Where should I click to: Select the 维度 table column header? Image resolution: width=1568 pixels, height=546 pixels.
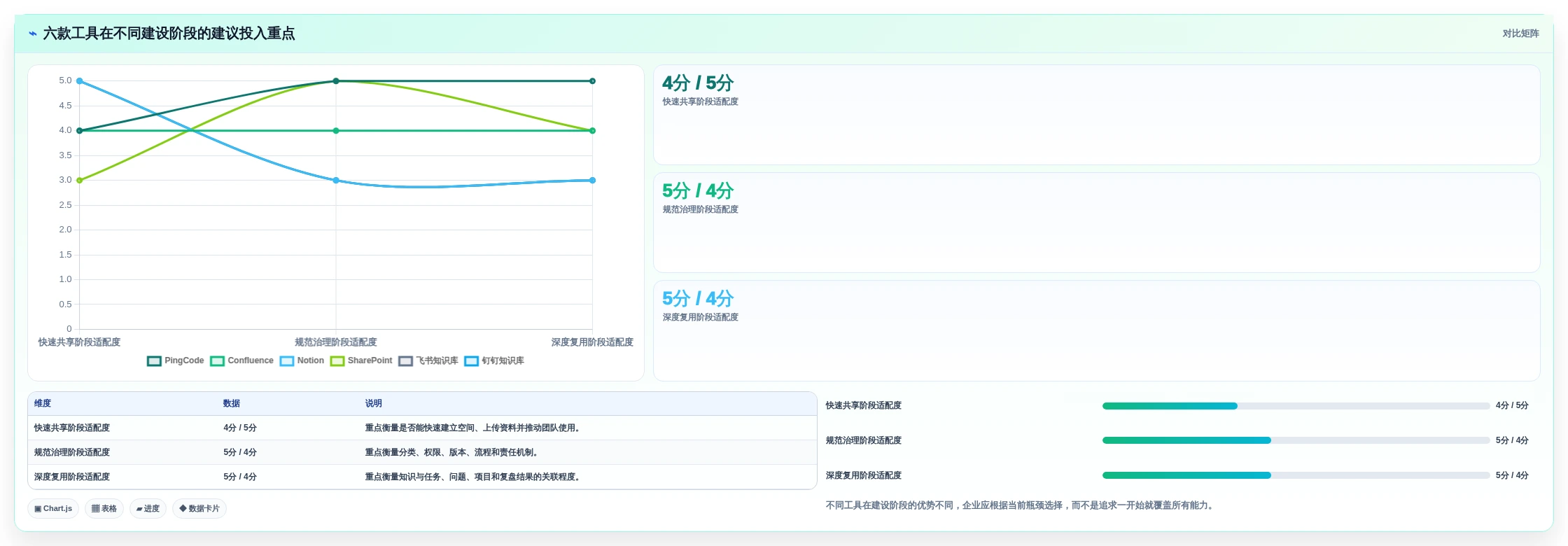(43, 403)
